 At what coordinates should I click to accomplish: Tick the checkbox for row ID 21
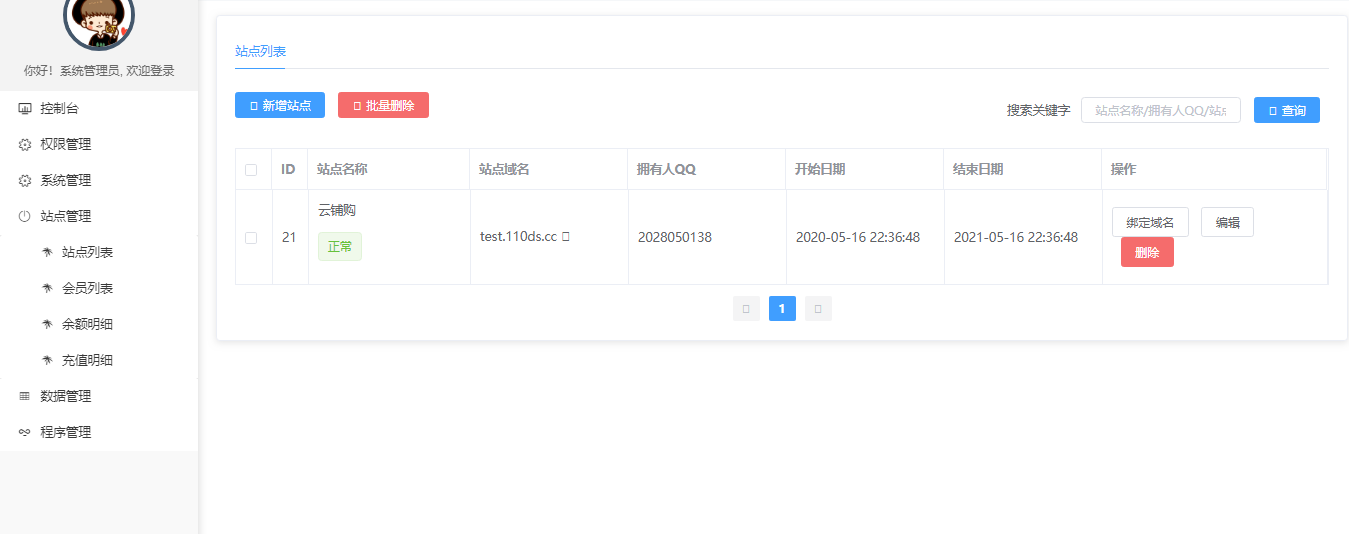251,237
